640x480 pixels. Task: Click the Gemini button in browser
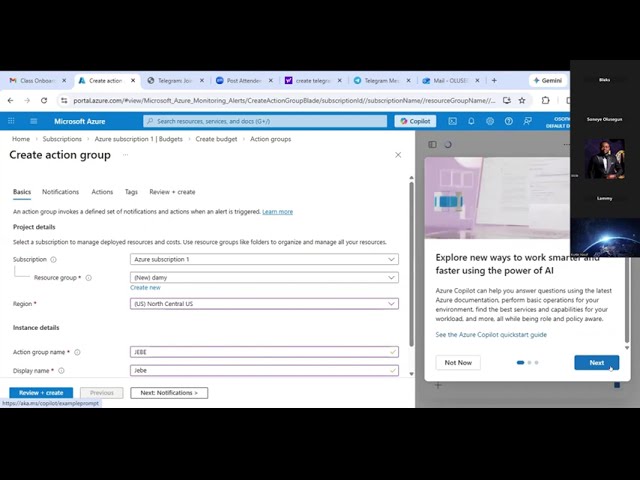click(x=548, y=81)
